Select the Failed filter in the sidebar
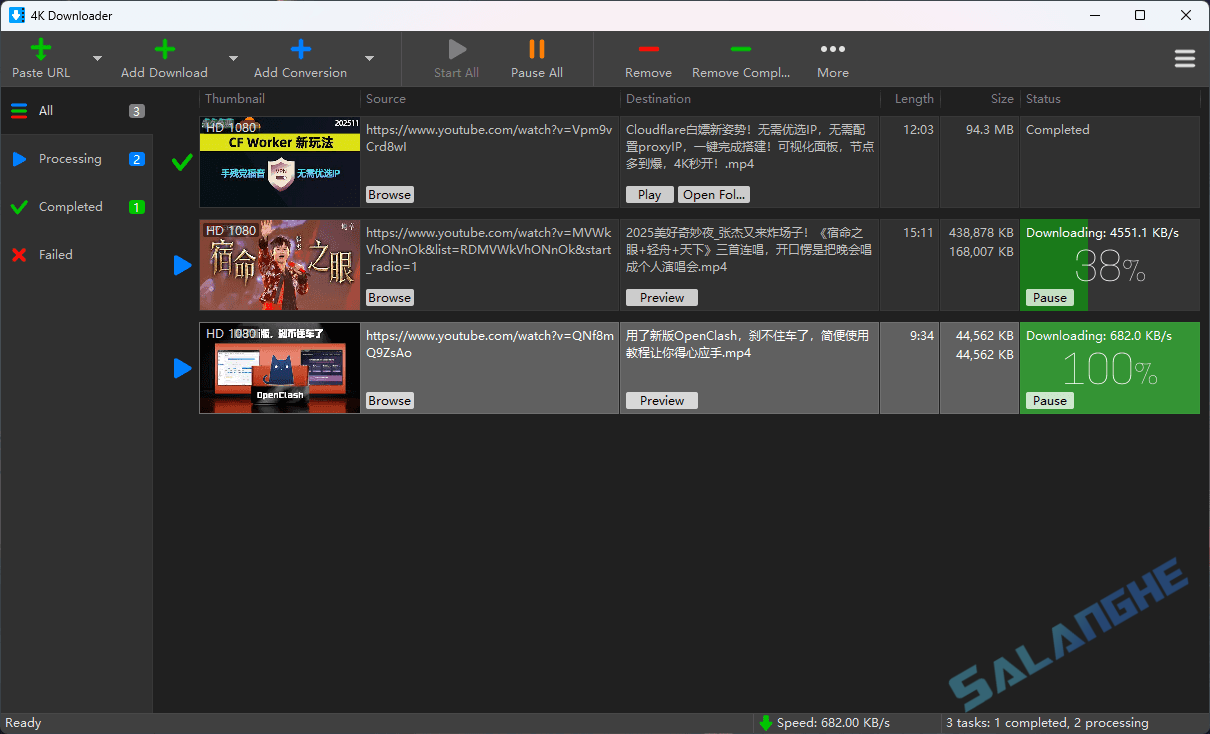This screenshot has width=1210, height=734. pyautogui.click(x=55, y=254)
